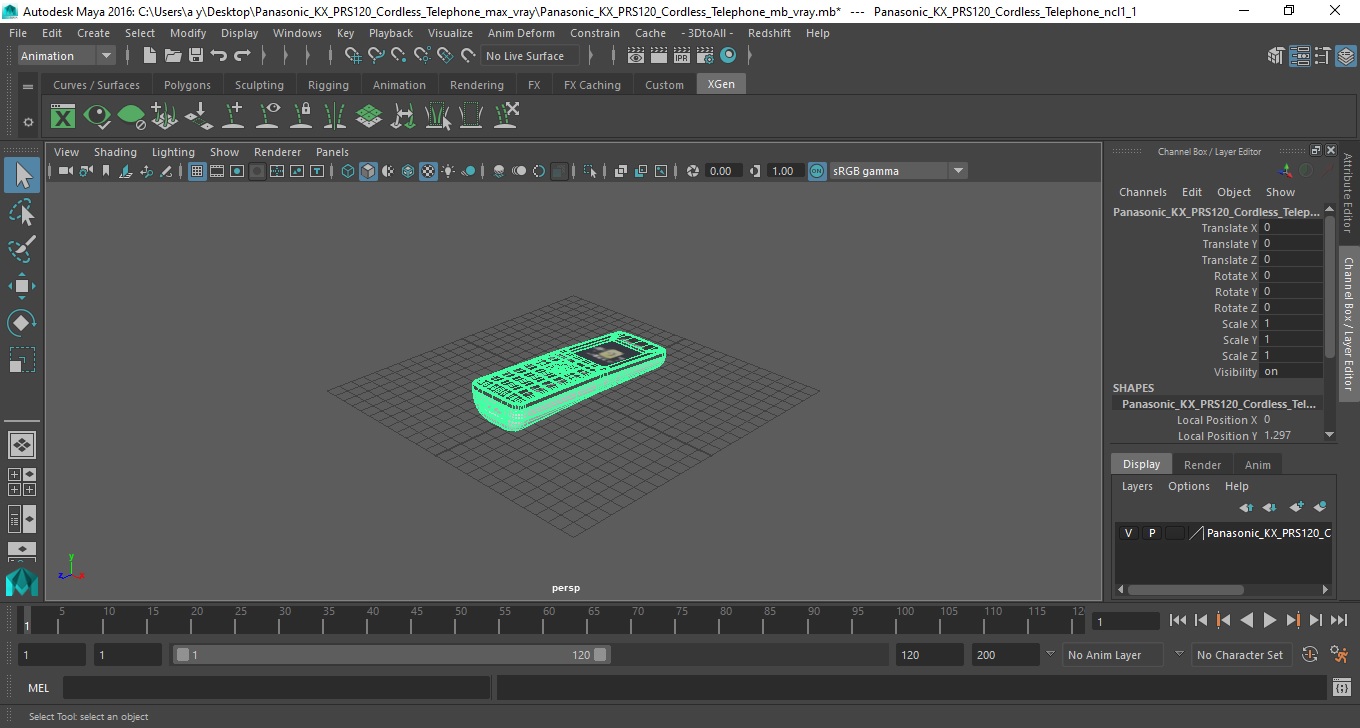Screen dimensions: 1360x728
Task: Toggle the viewport grid display icon
Action: pos(197,171)
